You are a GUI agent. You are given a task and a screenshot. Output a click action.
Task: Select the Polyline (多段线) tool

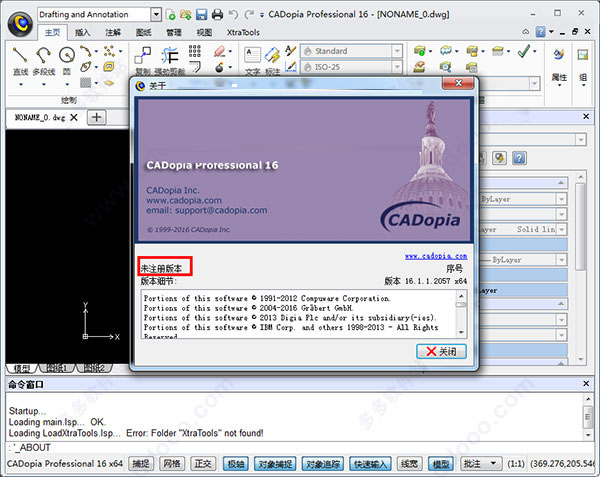(x=44, y=55)
